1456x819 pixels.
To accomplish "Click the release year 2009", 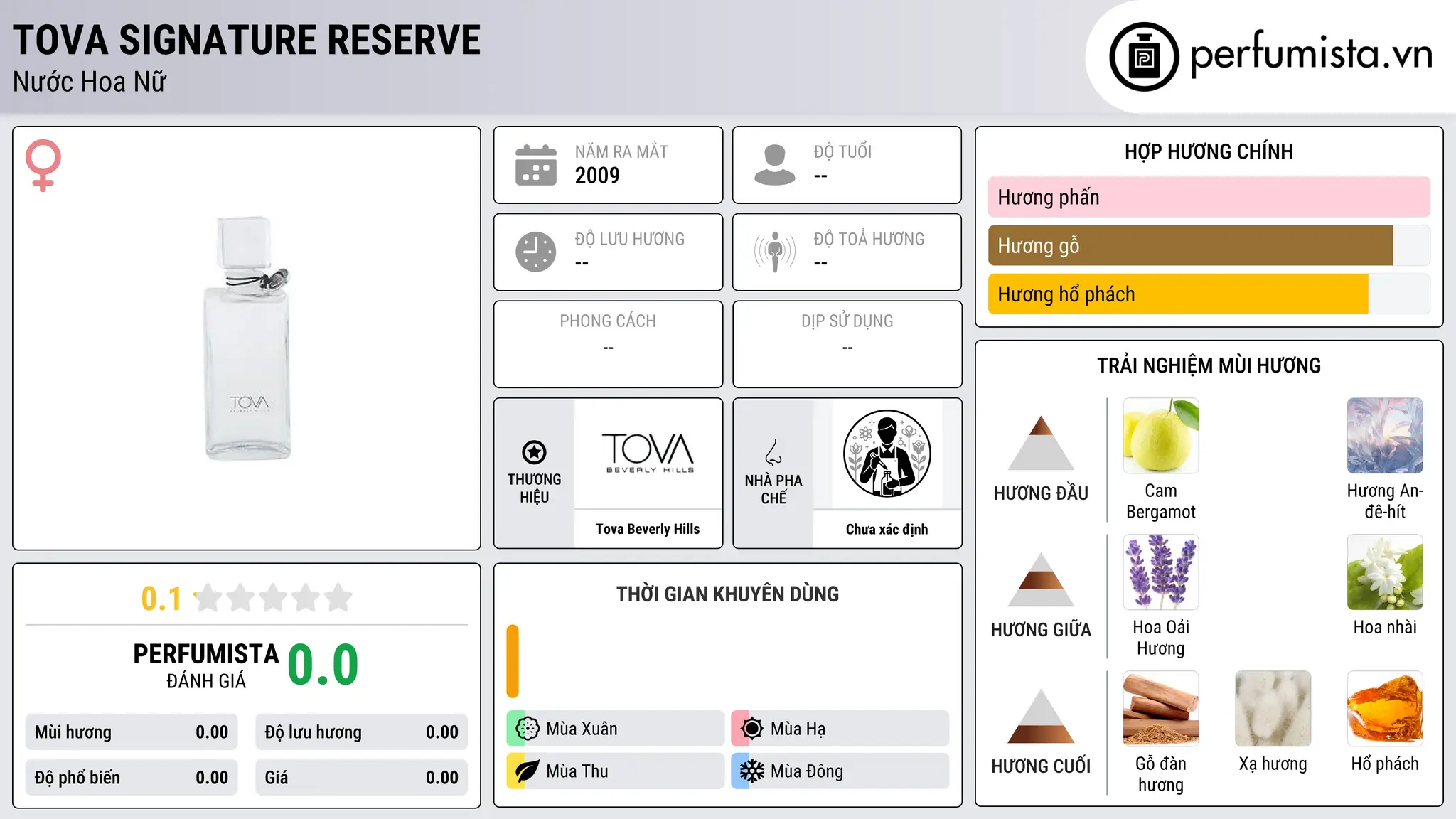I will click(x=597, y=176).
